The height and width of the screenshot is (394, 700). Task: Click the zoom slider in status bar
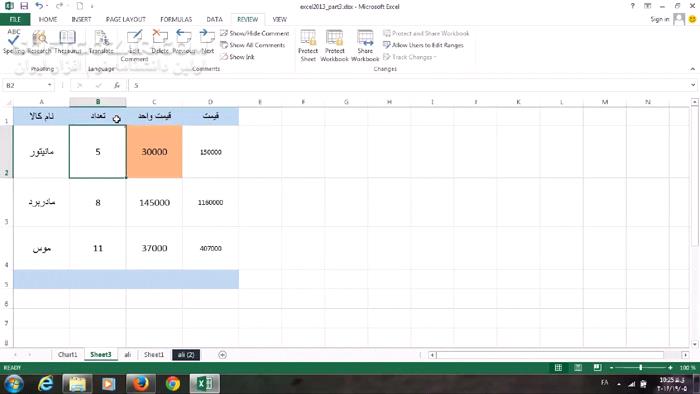pyautogui.click(x=641, y=368)
